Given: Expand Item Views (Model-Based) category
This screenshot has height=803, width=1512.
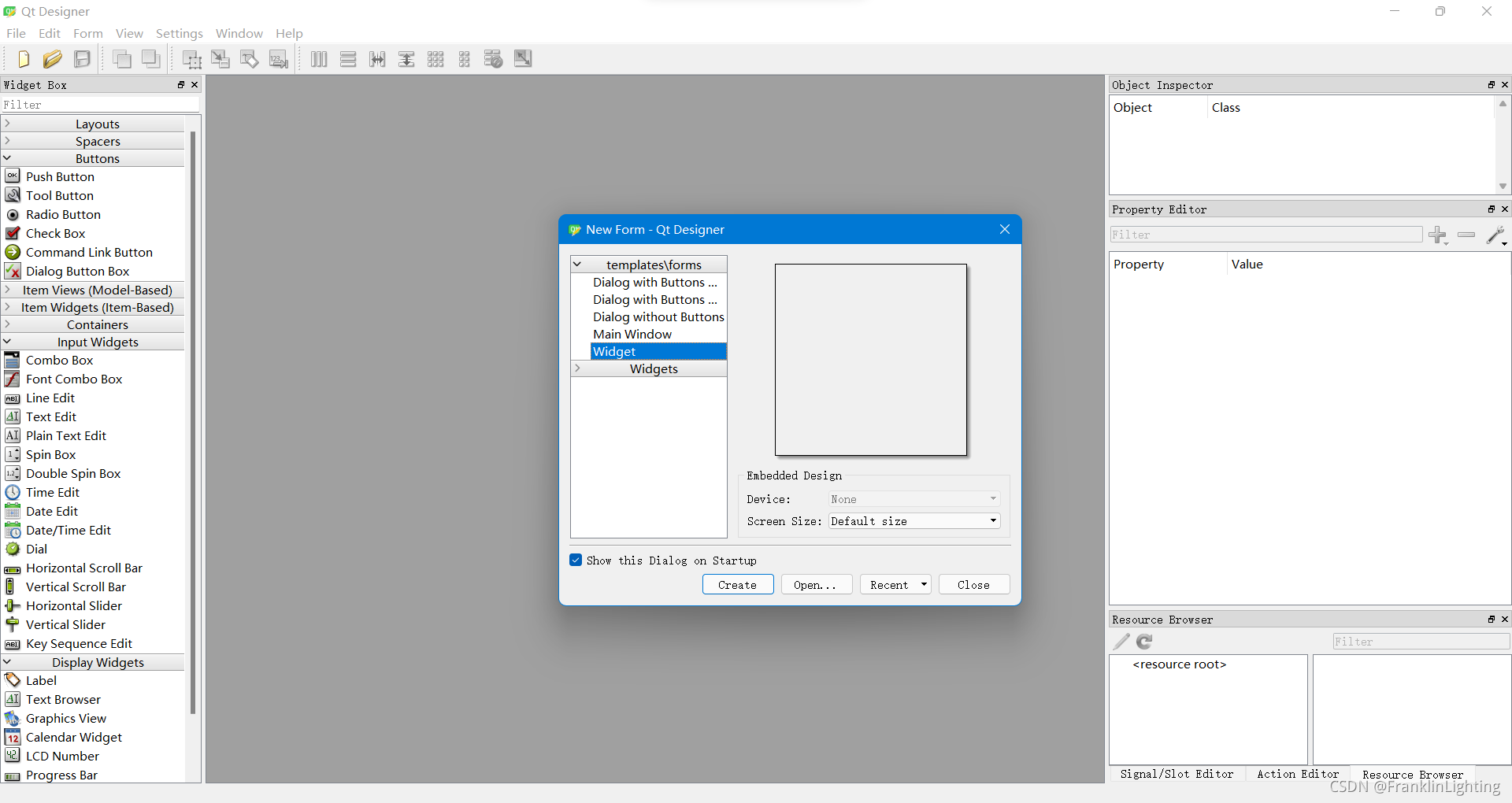Looking at the screenshot, I should pos(7,290).
